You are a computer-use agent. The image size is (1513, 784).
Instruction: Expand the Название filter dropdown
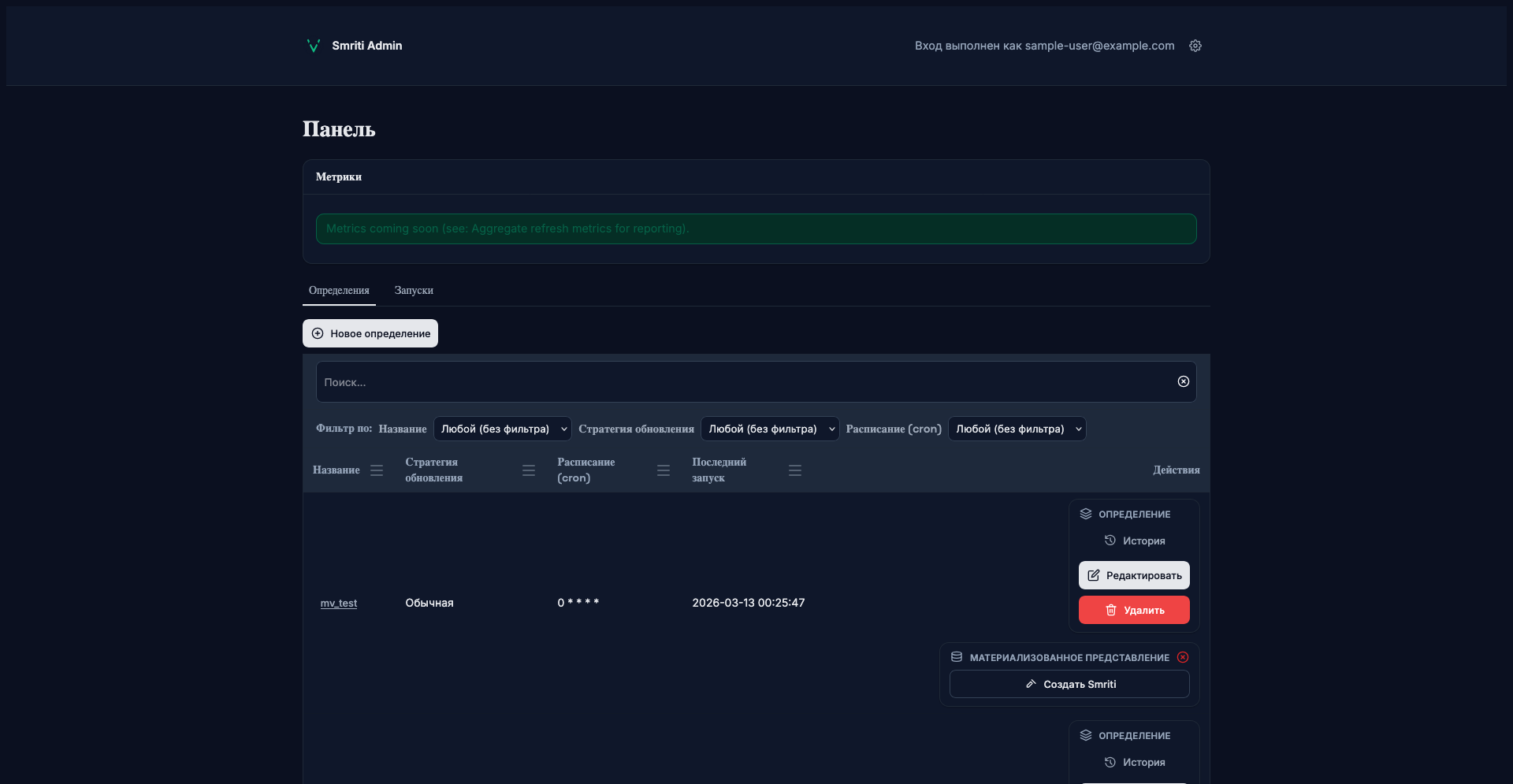(x=502, y=429)
